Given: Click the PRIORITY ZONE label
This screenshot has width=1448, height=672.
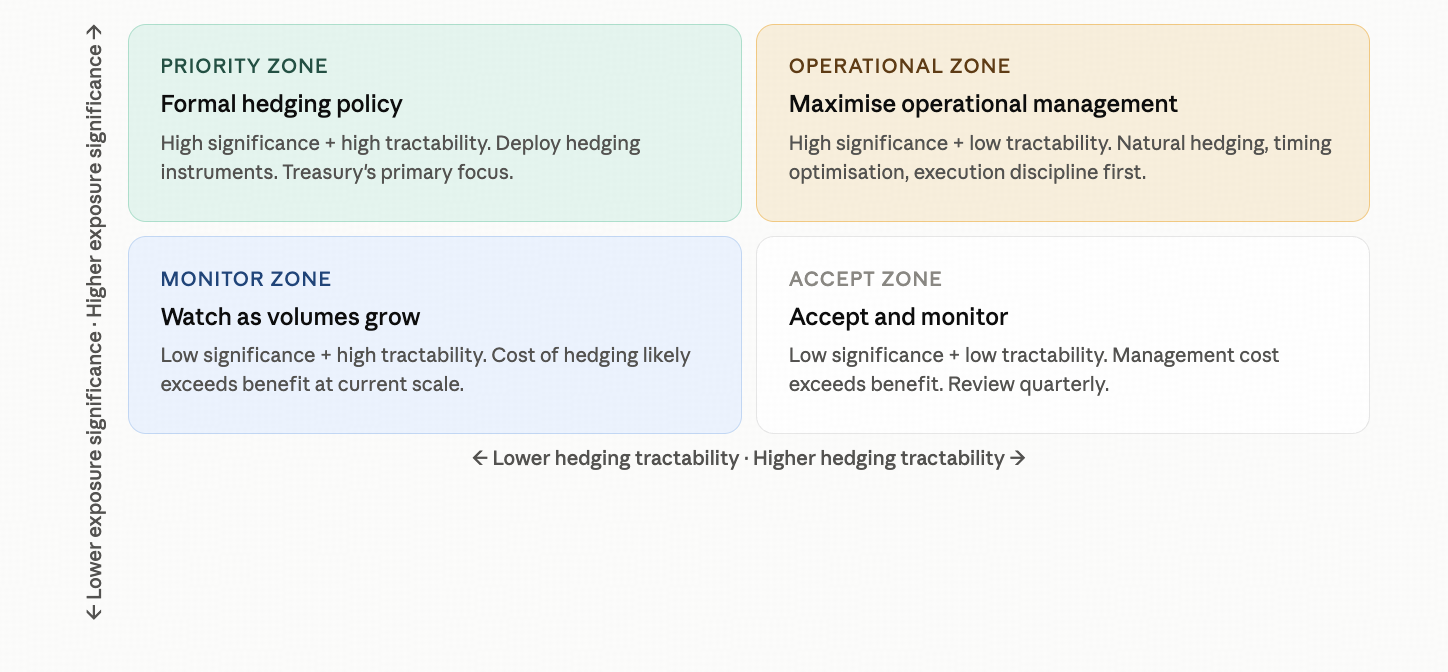Looking at the screenshot, I should pyautogui.click(x=244, y=66).
